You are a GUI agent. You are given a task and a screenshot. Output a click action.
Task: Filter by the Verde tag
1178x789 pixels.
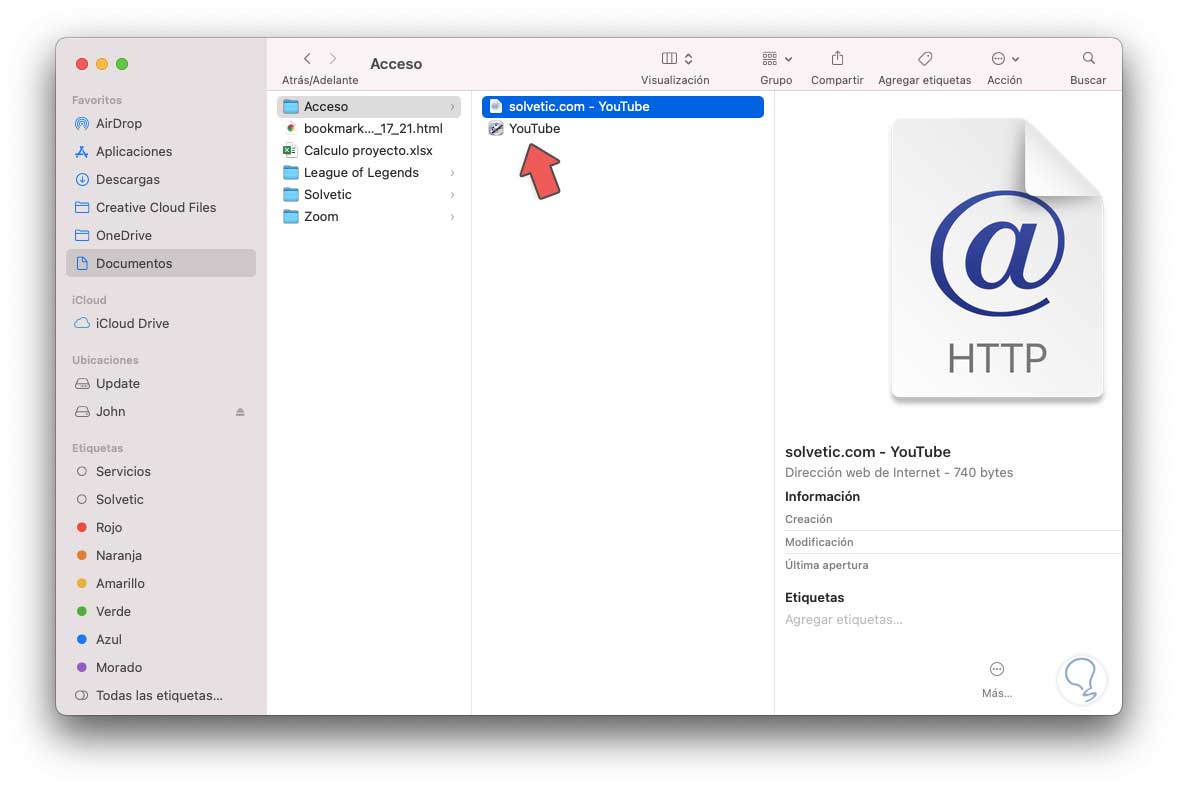161,611
